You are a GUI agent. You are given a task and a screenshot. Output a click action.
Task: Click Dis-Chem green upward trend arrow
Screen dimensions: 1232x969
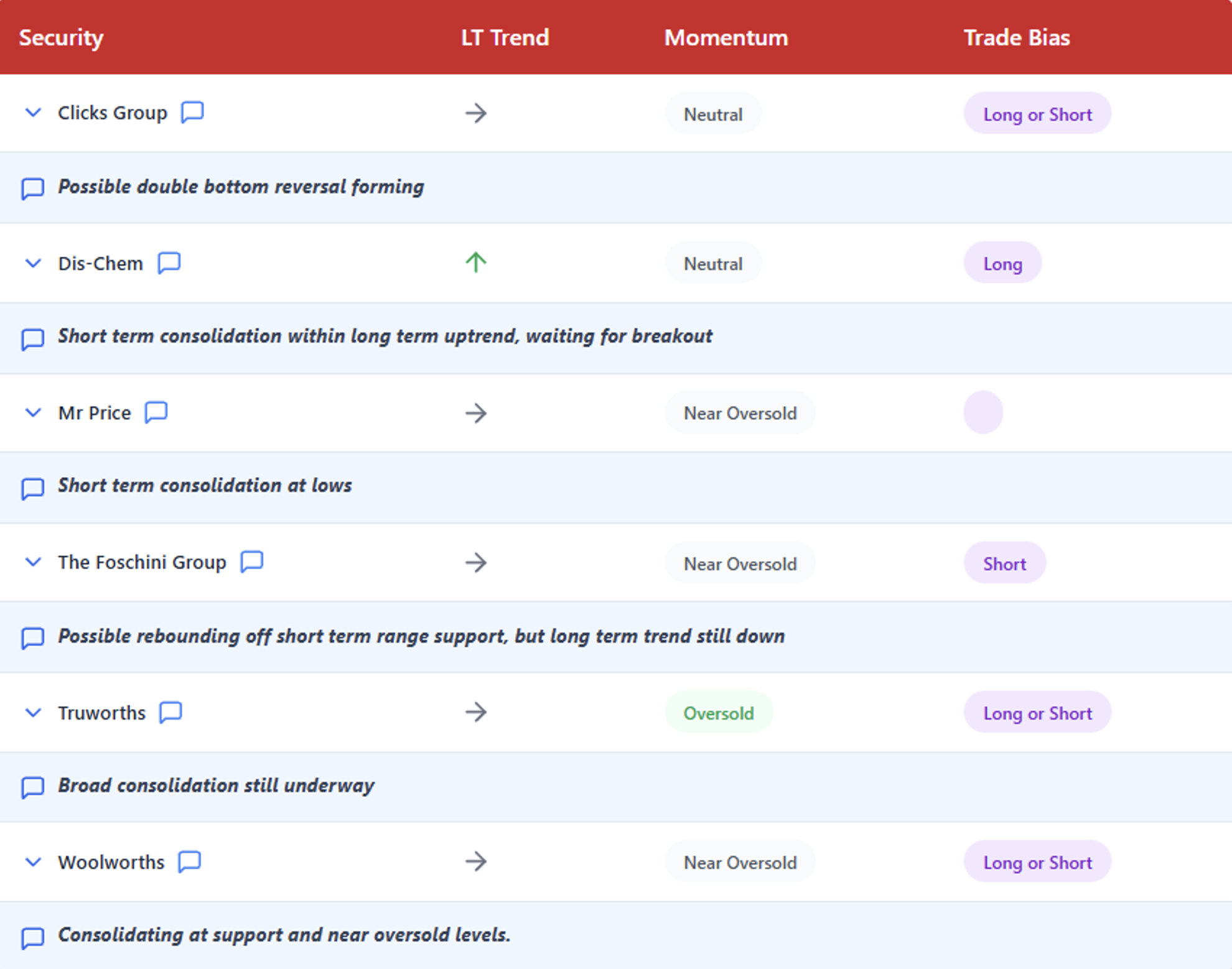476,262
